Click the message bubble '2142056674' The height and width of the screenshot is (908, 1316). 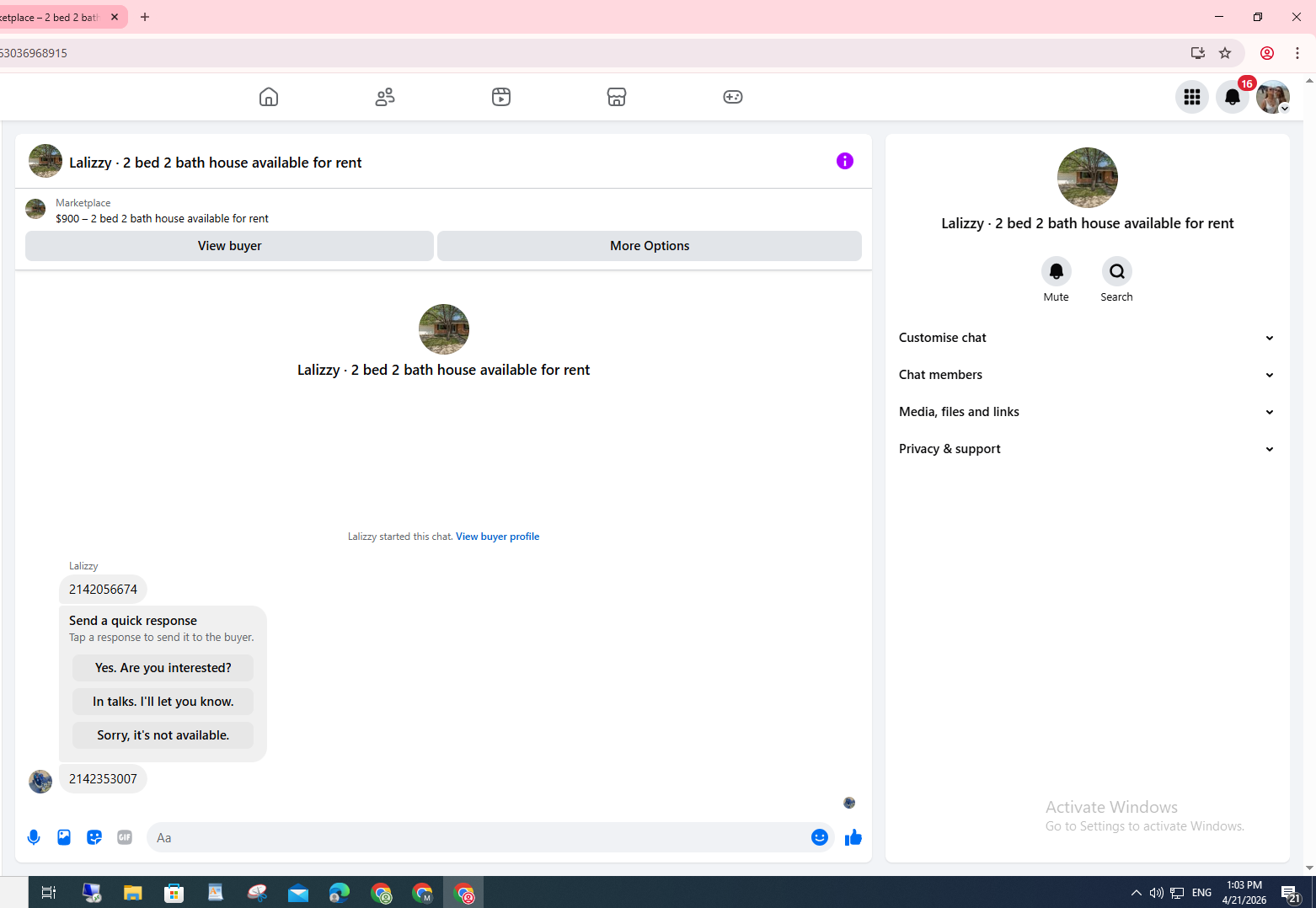[x=103, y=590]
